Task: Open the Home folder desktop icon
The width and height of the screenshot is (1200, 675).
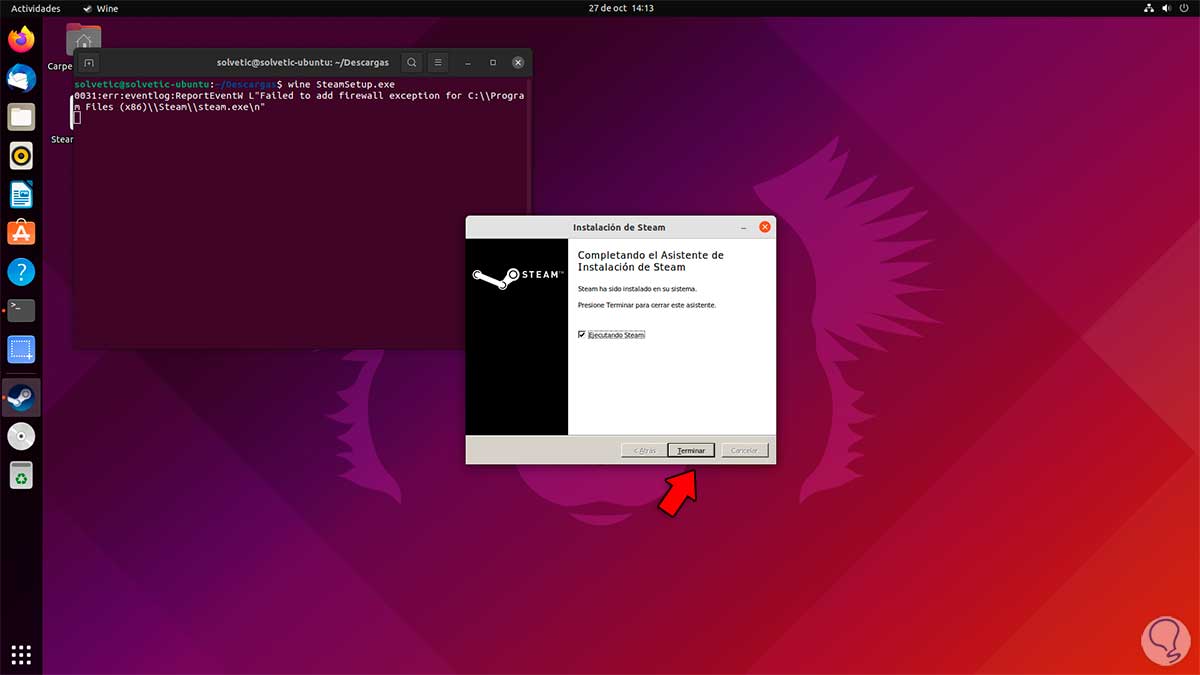Action: [x=83, y=40]
